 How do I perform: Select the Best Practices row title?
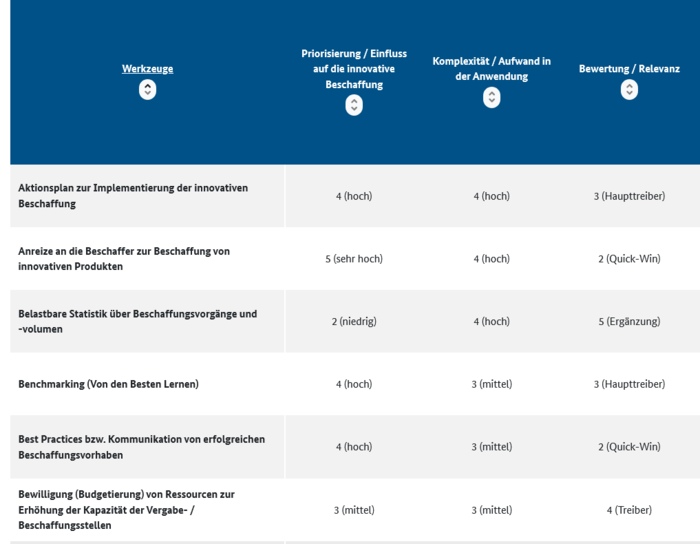[141, 447]
